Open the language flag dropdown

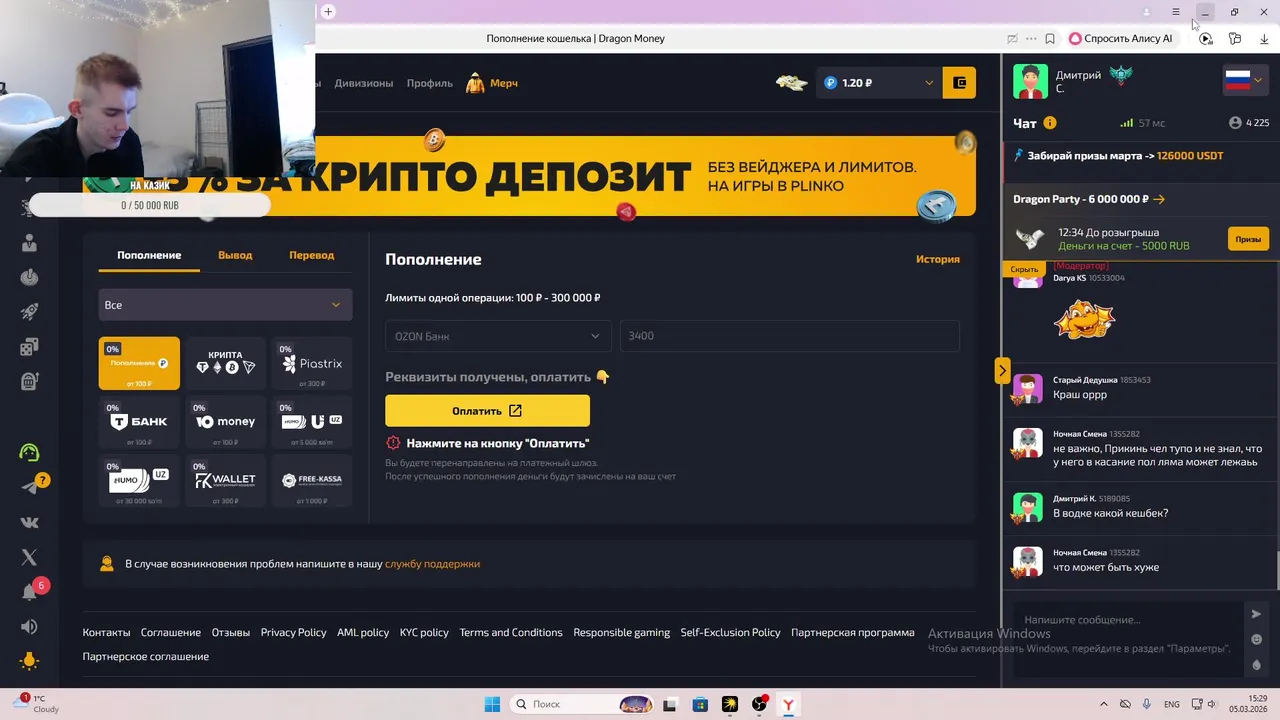(x=1246, y=81)
